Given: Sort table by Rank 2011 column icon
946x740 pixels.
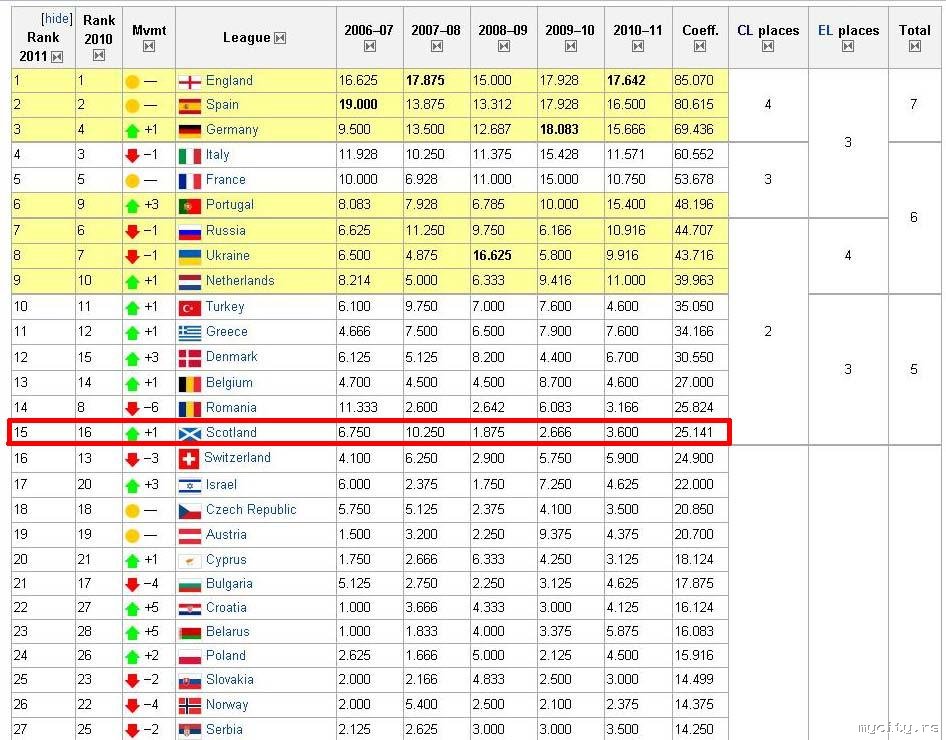Looking at the screenshot, I should pyautogui.click(x=57, y=57).
